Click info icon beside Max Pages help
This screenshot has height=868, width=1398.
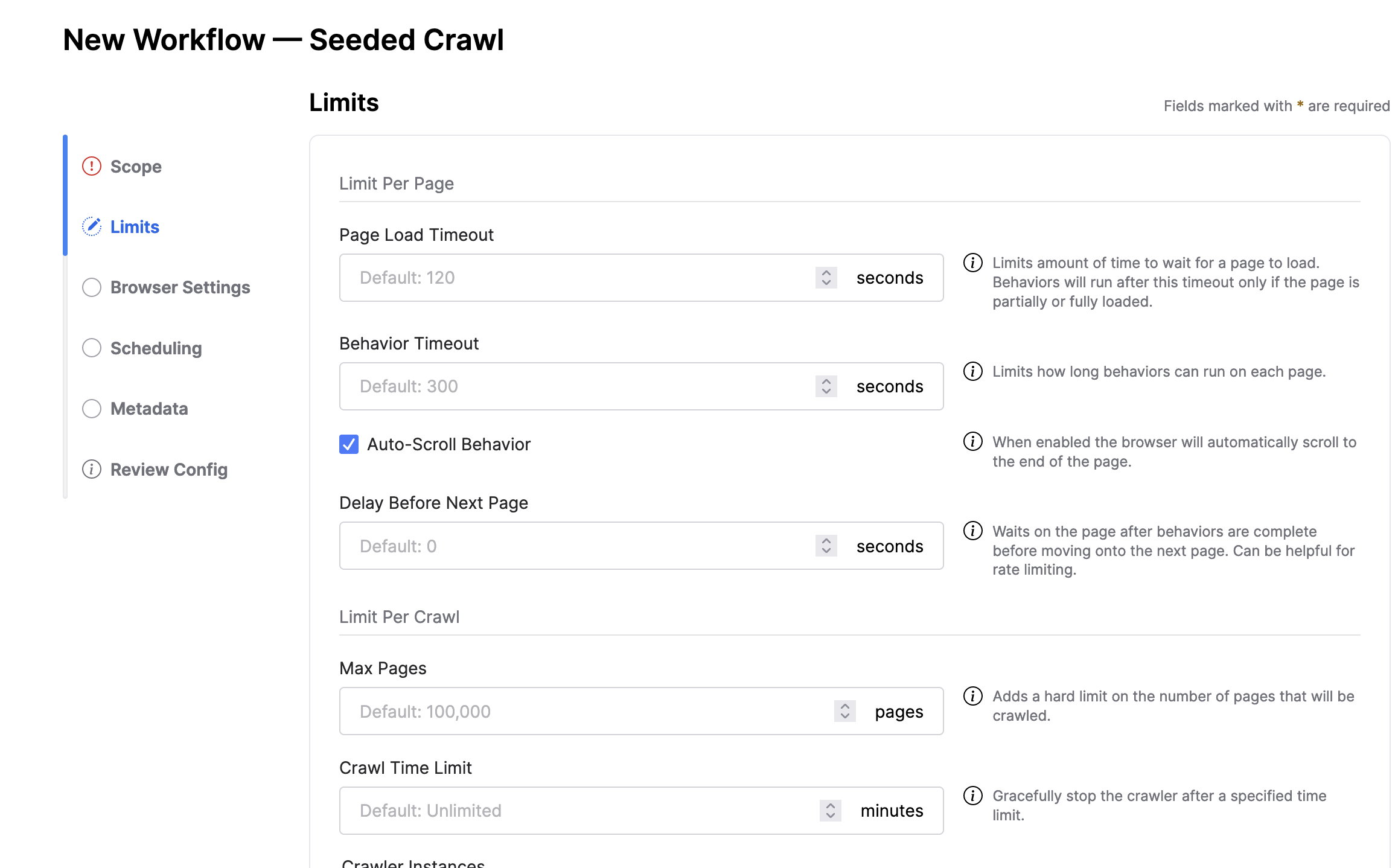tap(972, 696)
